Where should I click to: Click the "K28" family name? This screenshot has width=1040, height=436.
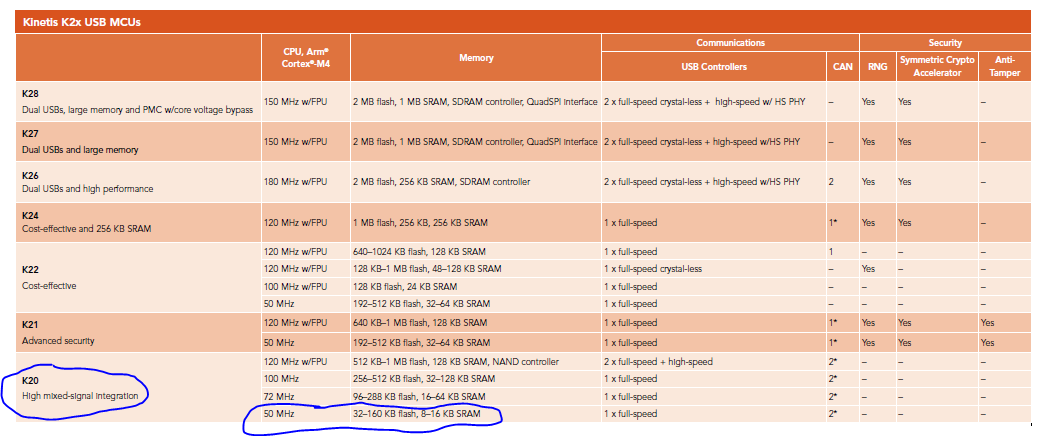31,95
